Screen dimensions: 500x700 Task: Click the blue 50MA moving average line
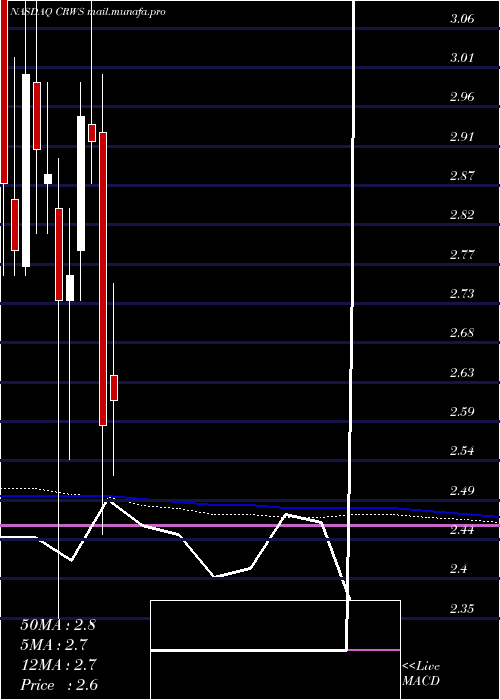250,504
